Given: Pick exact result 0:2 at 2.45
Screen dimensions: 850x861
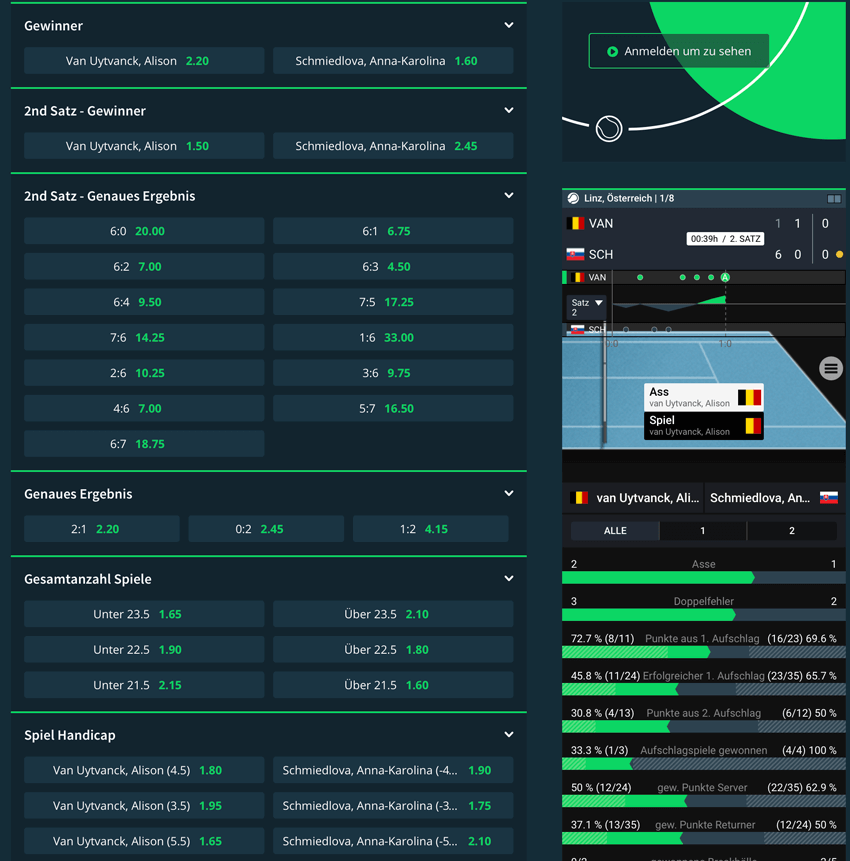Looking at the screenshot, I should (266, 529).
